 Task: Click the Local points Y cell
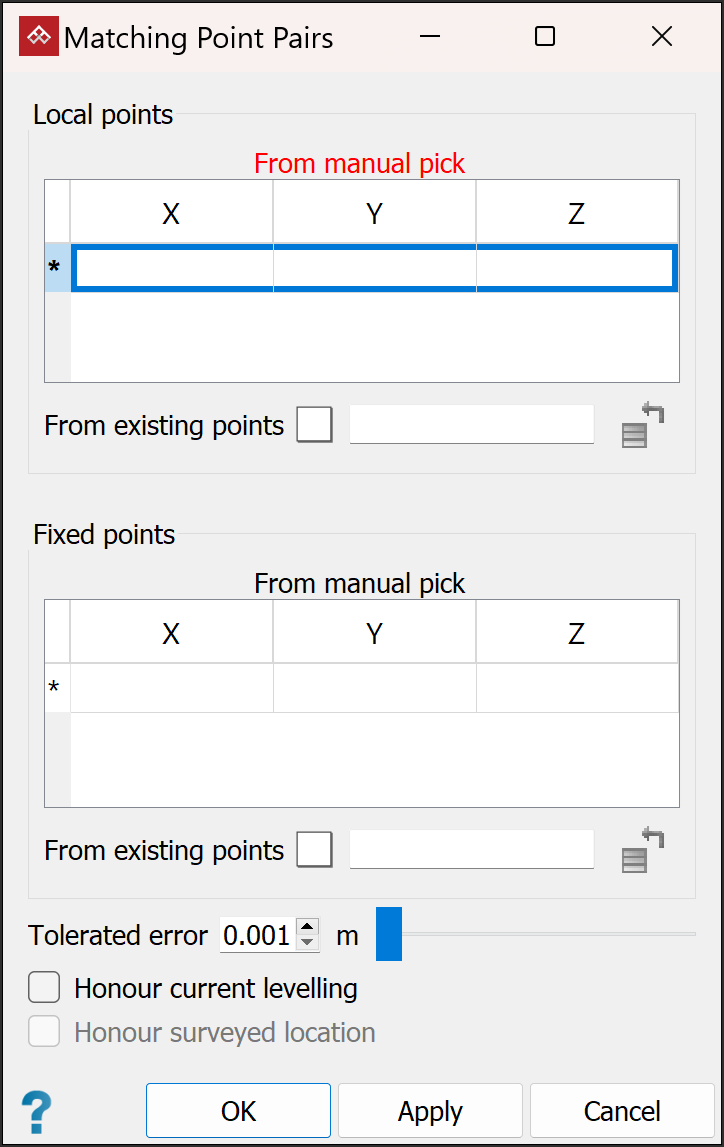(x=374, y=268)
